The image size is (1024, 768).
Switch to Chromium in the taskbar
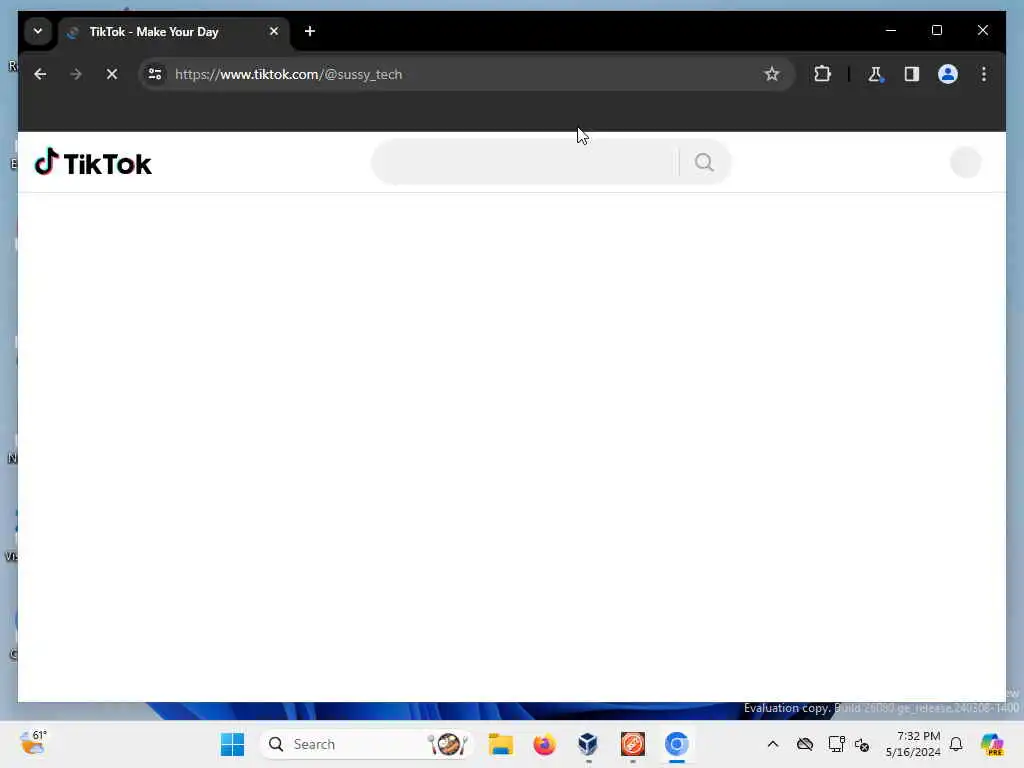tap(677, 744)
